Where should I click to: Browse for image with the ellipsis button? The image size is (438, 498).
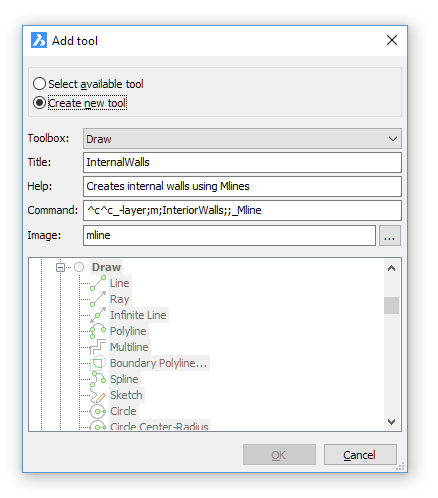pyautogui.click(x=390, y=235)
